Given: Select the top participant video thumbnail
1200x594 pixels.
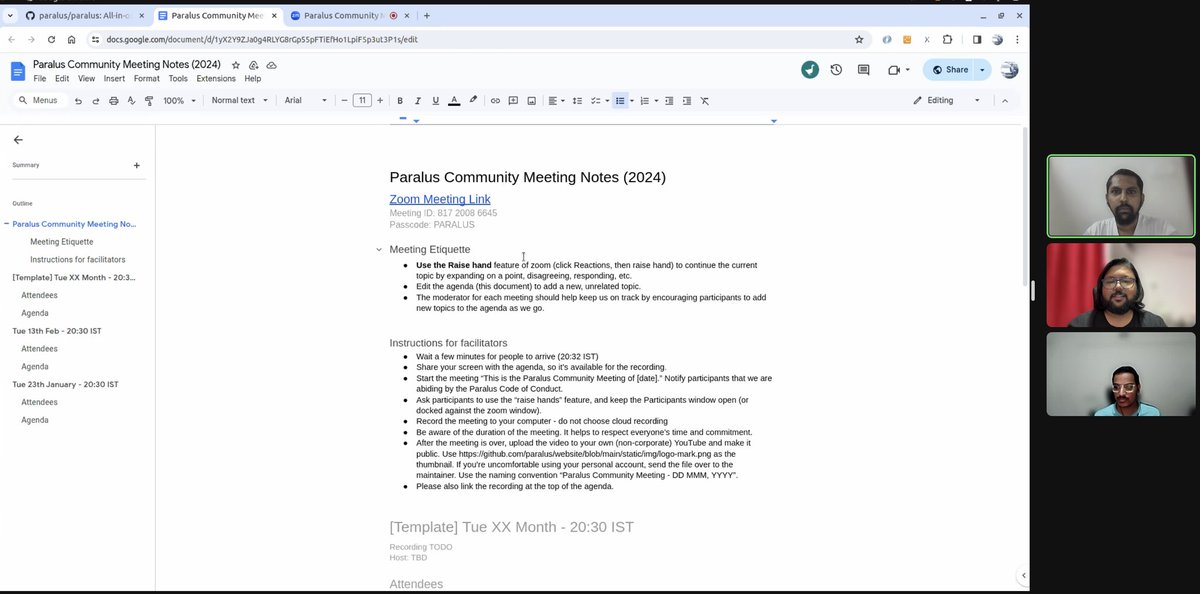Looking at the screenshot, I should pos(1121,196).
